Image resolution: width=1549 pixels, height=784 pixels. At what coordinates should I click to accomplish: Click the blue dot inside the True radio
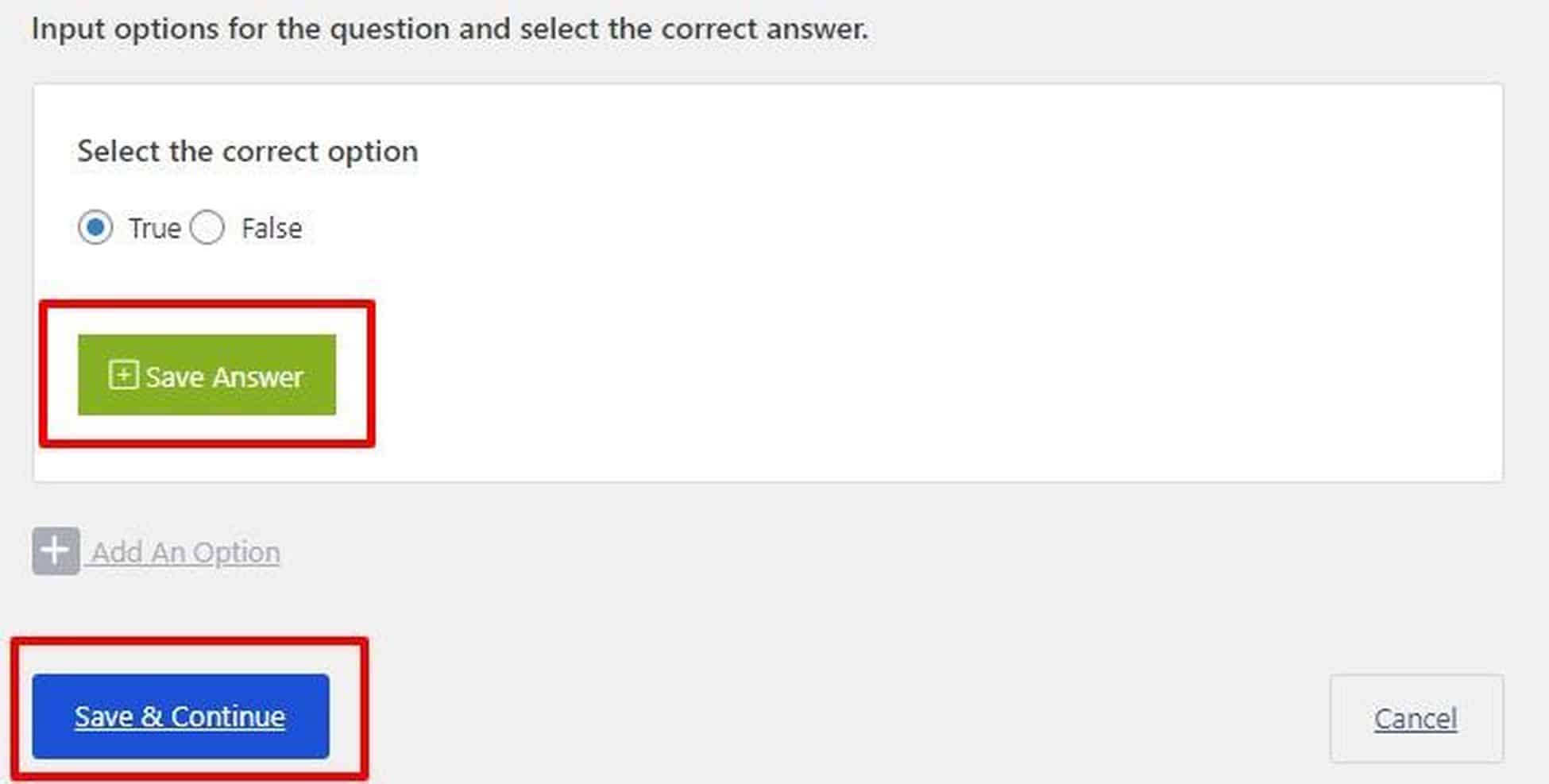(x=95, y=228)
